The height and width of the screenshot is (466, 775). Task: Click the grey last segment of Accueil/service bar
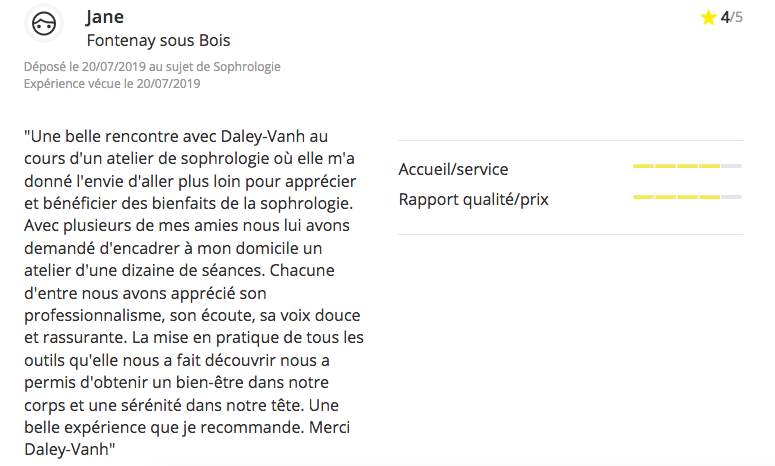tap(732, 166)
